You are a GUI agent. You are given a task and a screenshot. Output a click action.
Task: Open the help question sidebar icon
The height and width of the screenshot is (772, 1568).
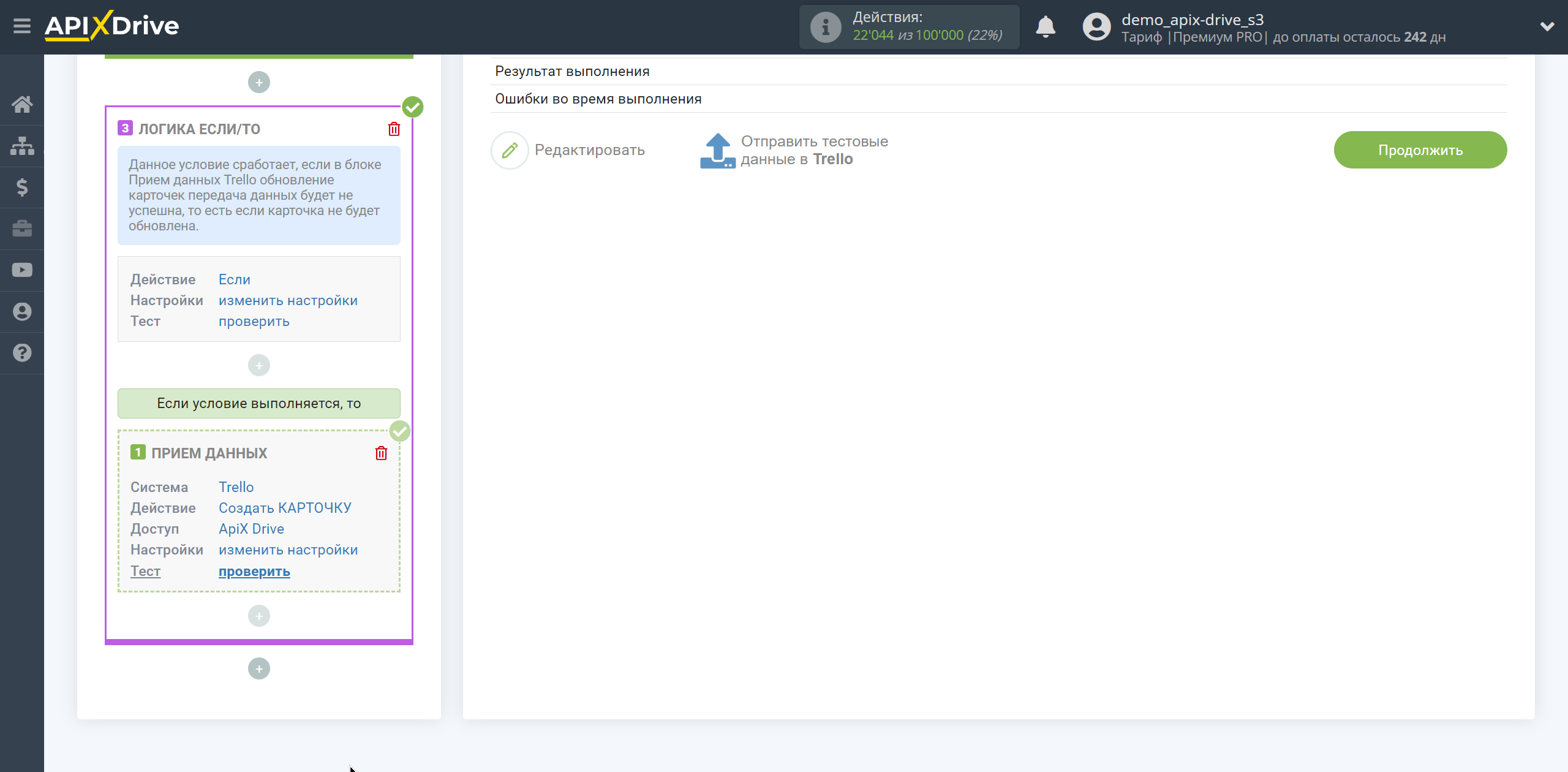tap(22, 353)
